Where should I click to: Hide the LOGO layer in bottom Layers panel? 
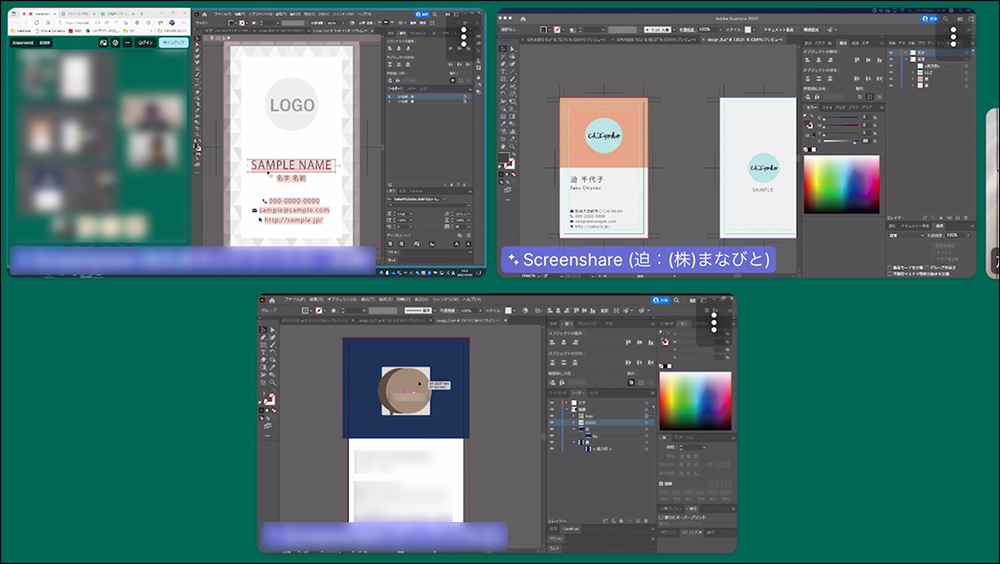tap(551, 423)
